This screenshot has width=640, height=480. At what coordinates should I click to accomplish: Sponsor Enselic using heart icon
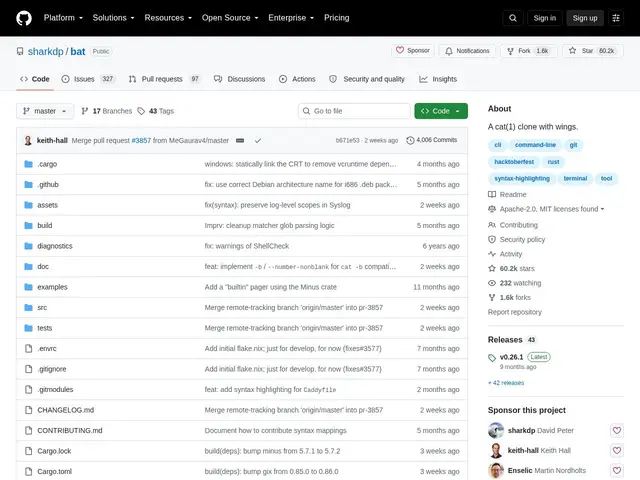pos(617,470)
